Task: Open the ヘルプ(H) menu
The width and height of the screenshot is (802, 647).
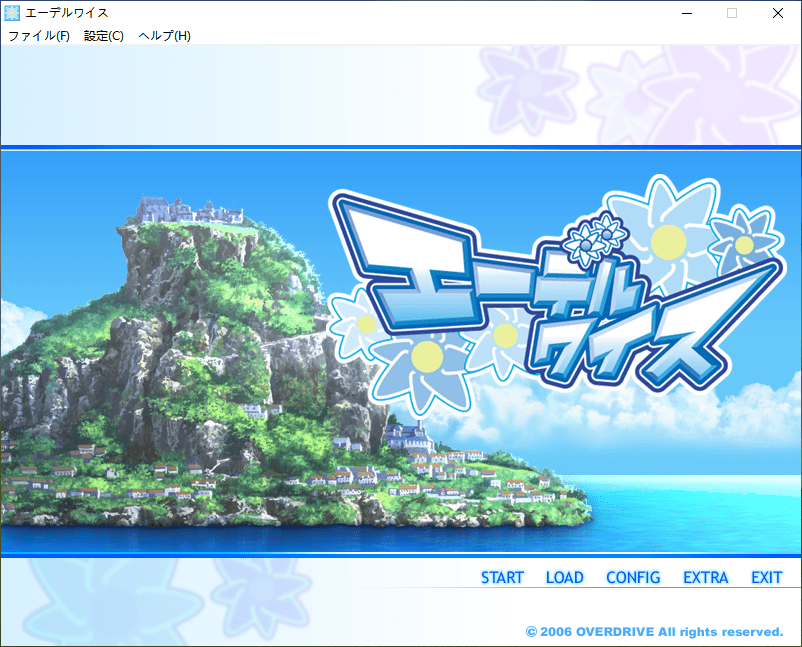Action: (x=164, y=36)
